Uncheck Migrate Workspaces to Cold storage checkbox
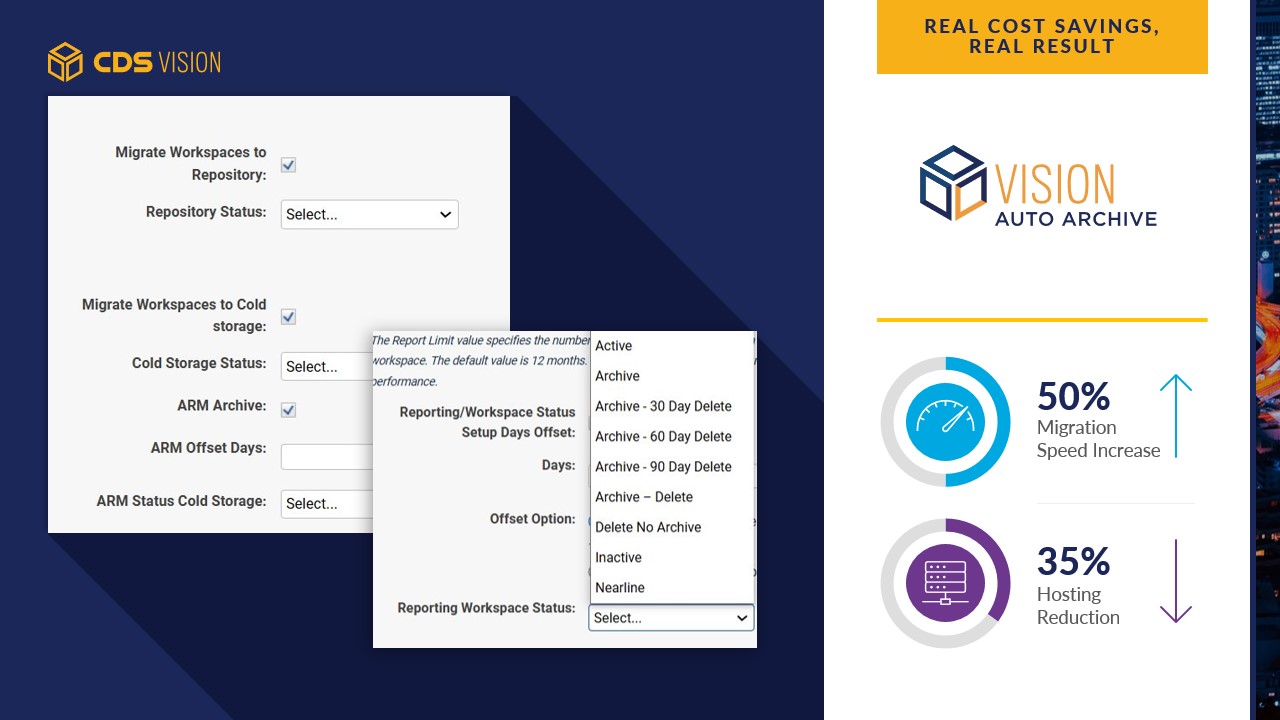 coord(288,317)
